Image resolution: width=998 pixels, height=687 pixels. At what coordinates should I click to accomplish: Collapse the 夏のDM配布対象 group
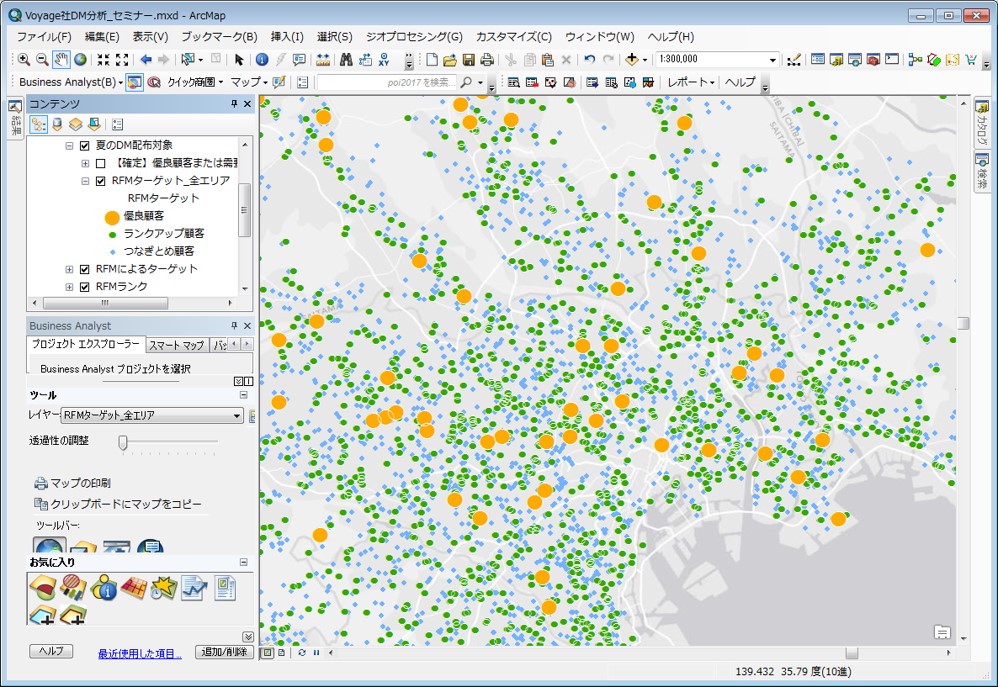coord(69,146)
